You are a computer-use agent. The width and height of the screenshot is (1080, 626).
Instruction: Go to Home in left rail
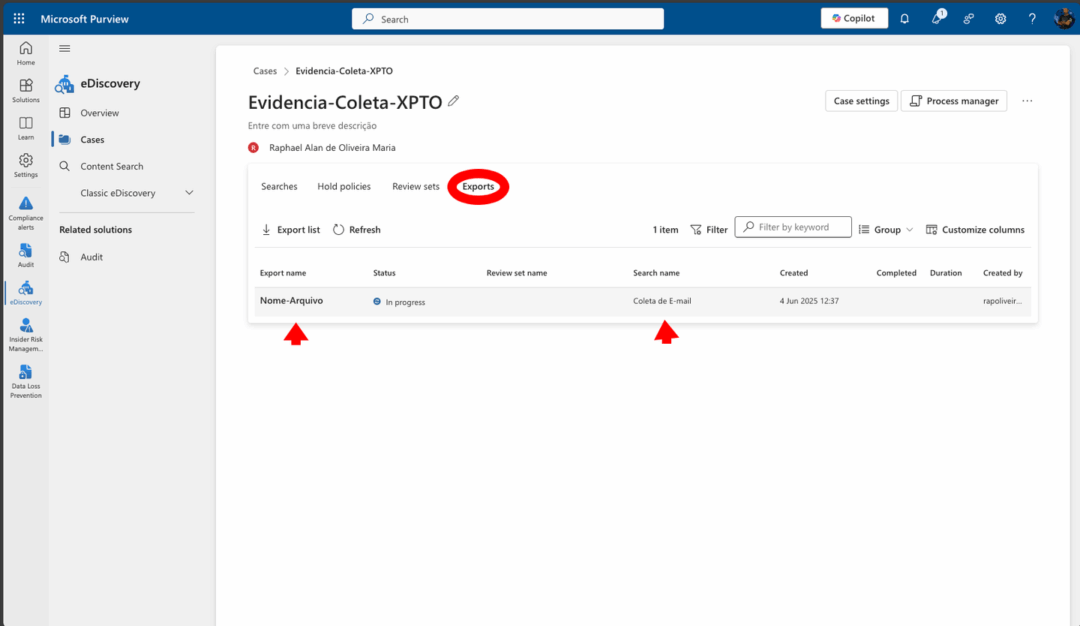pos(25,53)
